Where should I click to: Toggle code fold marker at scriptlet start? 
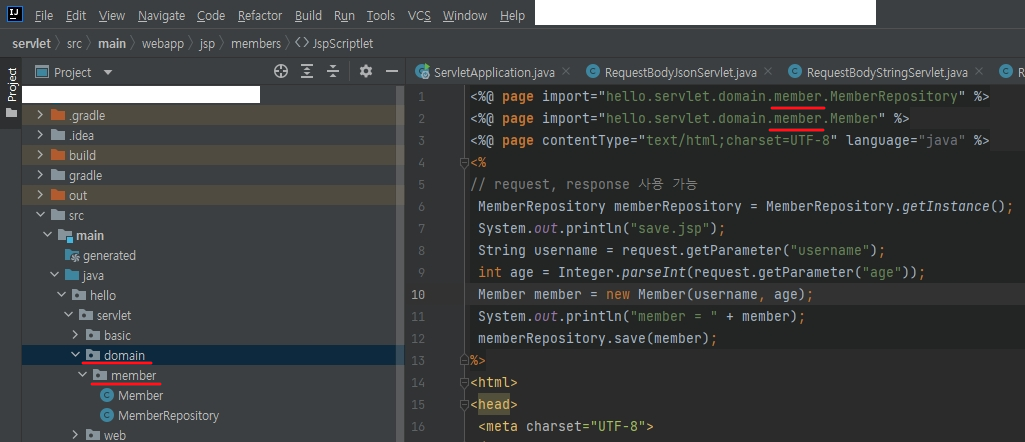(x=463, y=162)
